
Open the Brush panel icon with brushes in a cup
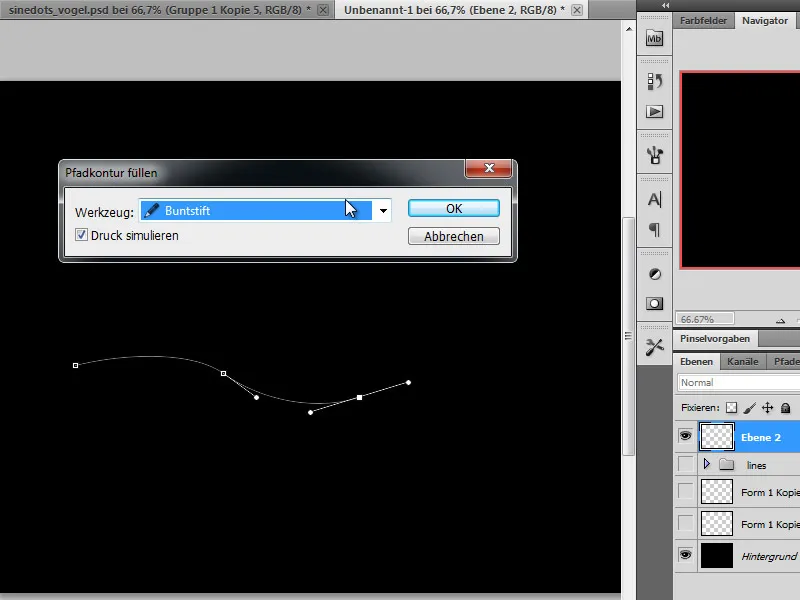coord(654,155)
